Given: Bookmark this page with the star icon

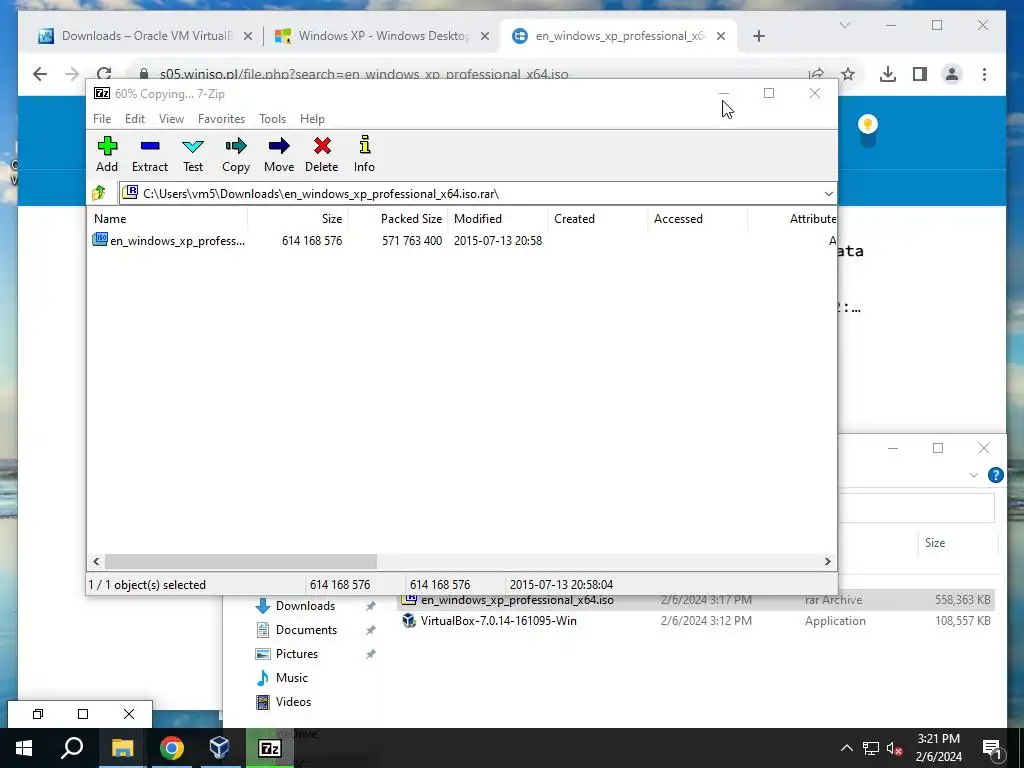Looking at the screenshot, I should point(848,74).
